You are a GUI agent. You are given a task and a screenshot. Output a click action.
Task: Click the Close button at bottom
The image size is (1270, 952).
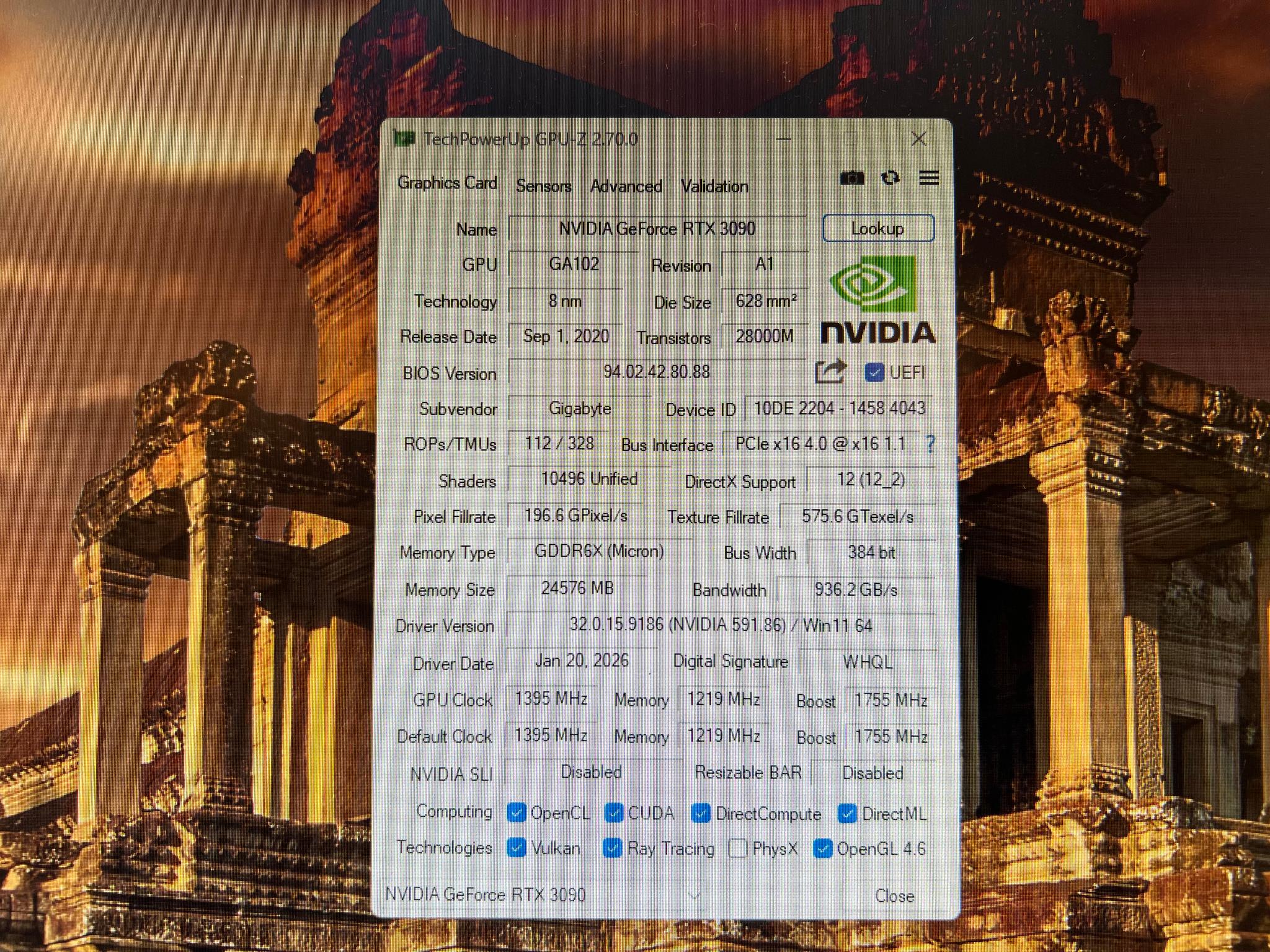point(894,896)
